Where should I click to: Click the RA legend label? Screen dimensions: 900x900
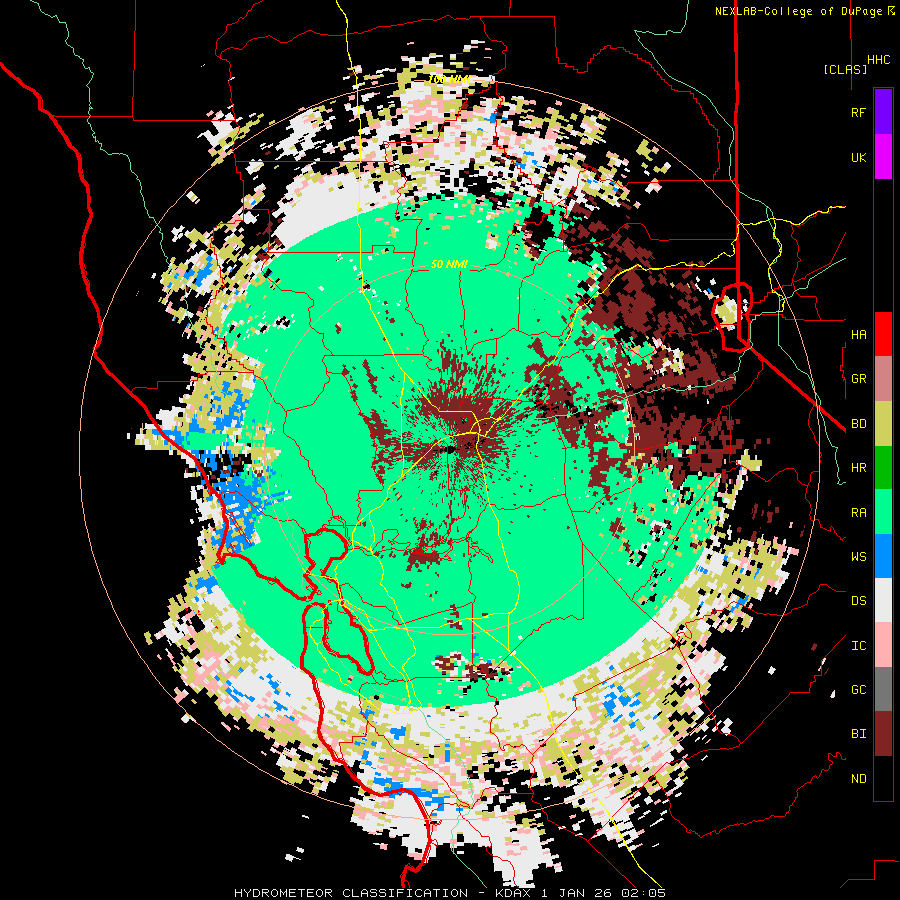tap(858, 513)
